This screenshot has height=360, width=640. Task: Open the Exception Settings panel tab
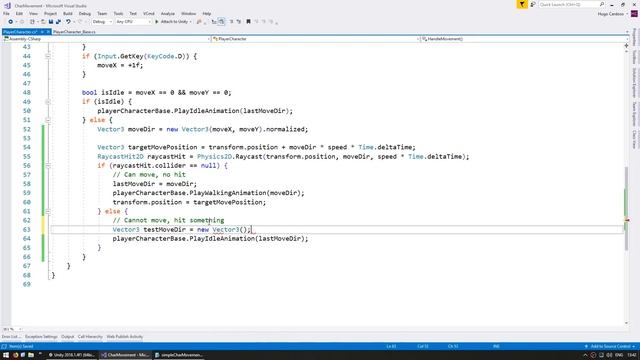41,337
